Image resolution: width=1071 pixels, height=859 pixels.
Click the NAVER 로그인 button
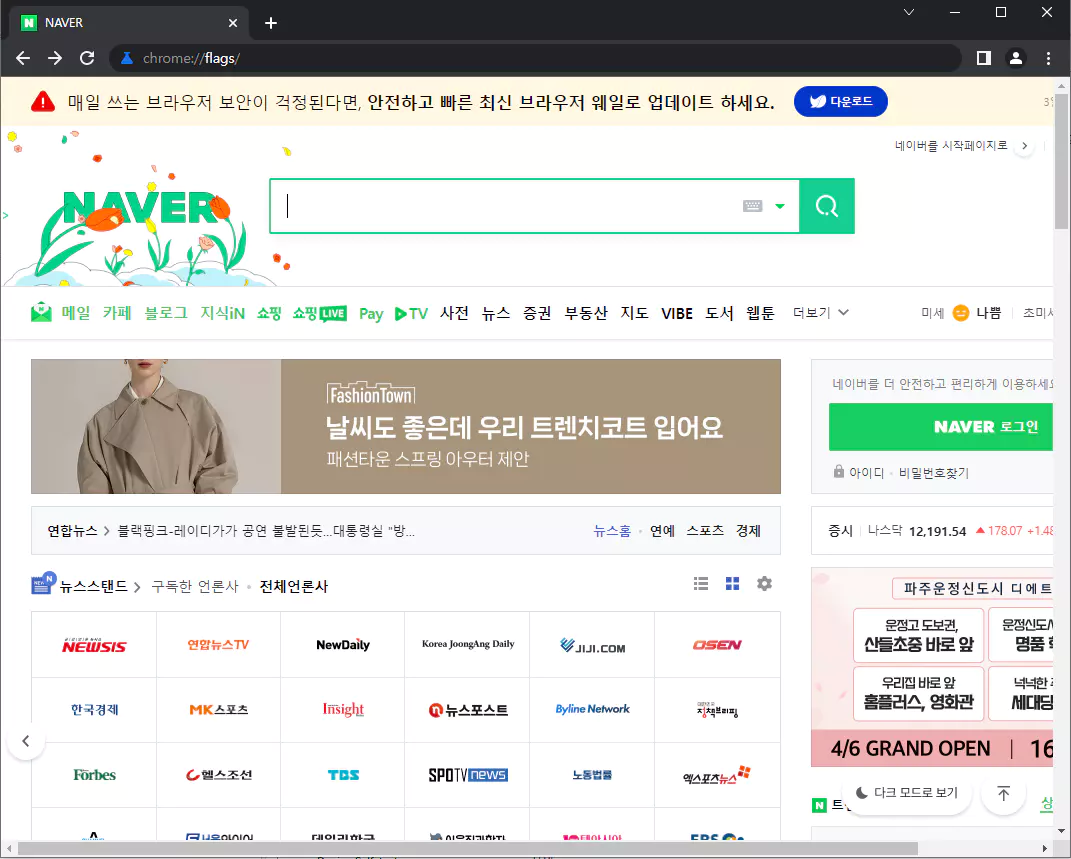tap(941, 427)
